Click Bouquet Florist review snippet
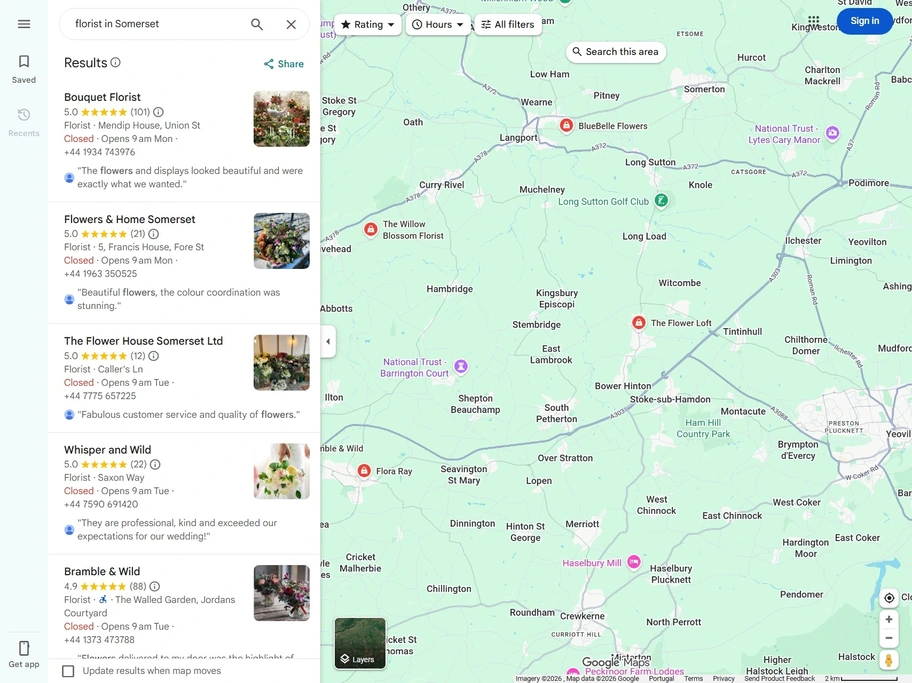Viewport: 912px width, 683px height. click(190, 177)
